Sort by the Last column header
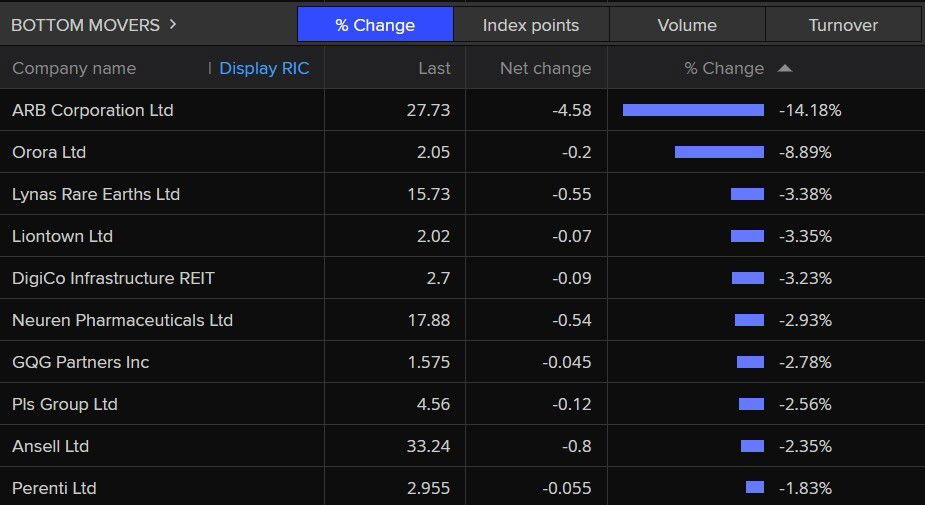The image size is (925, 505). pyautogui.click(x=434, y=68)
